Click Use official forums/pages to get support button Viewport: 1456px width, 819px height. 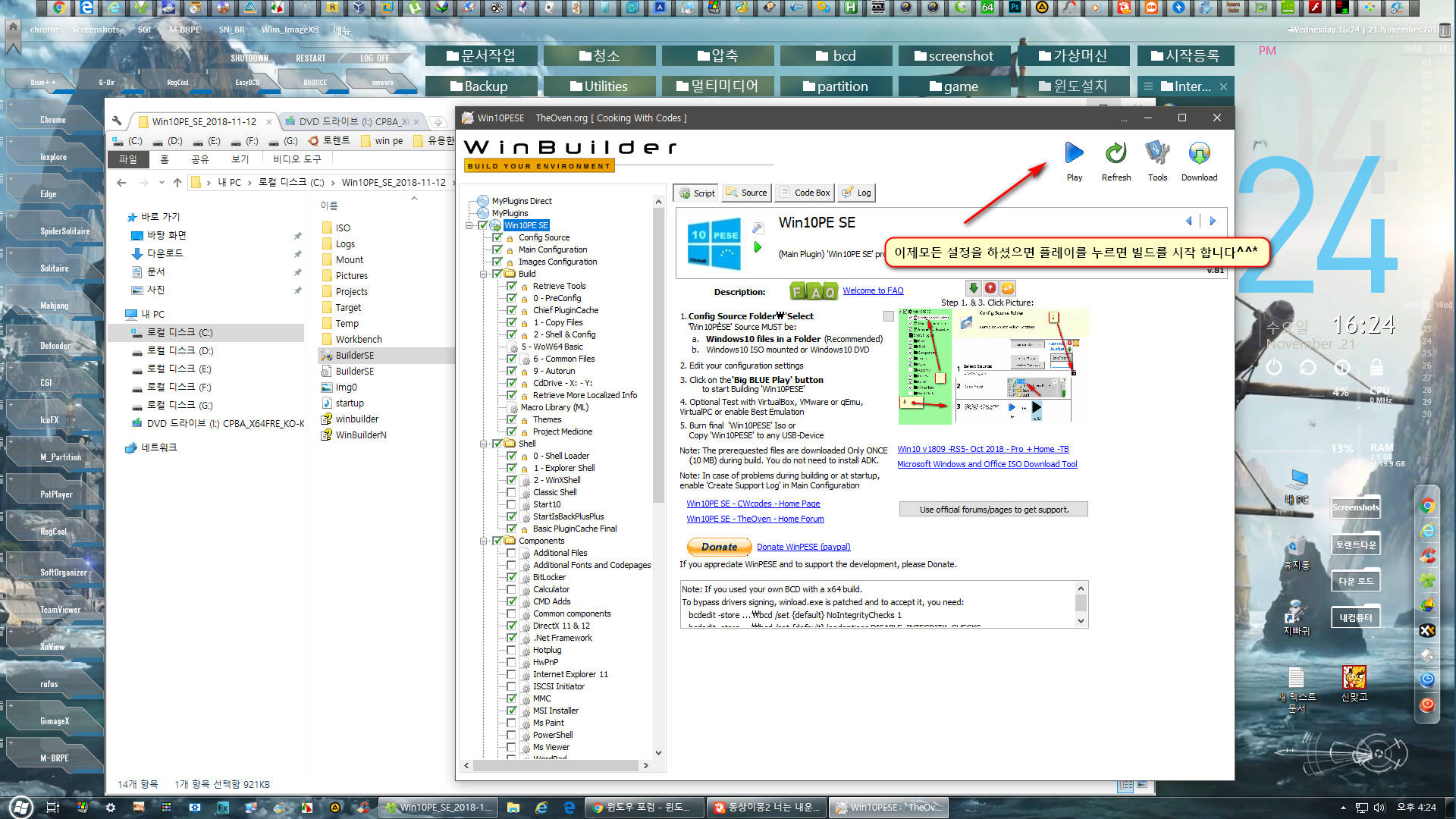993,510
